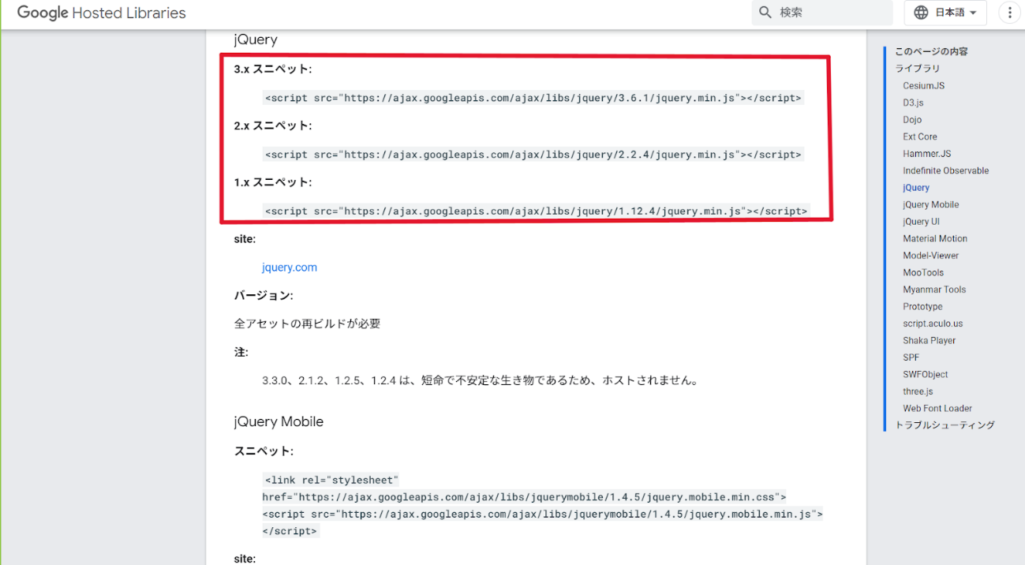The image size is (1025, 565).
Task: Jump to script.aculo.us section
Action: pos(933,324)
